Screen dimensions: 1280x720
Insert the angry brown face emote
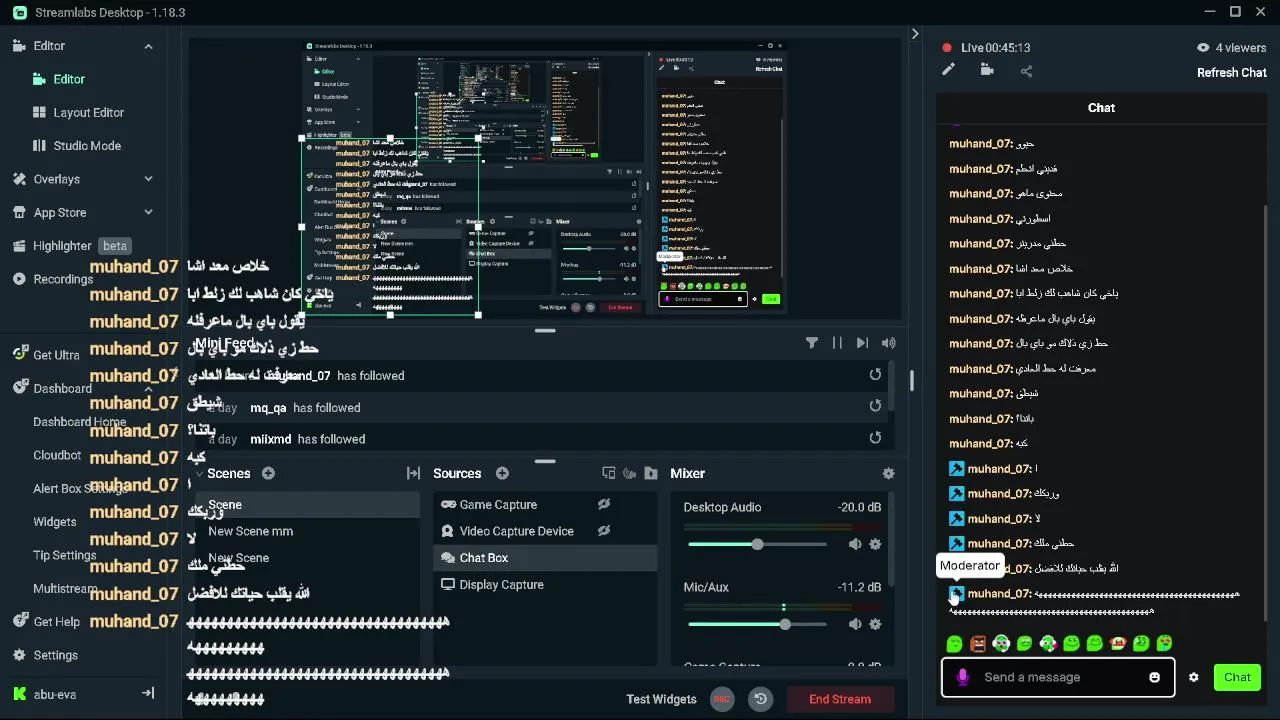point(978,644)
